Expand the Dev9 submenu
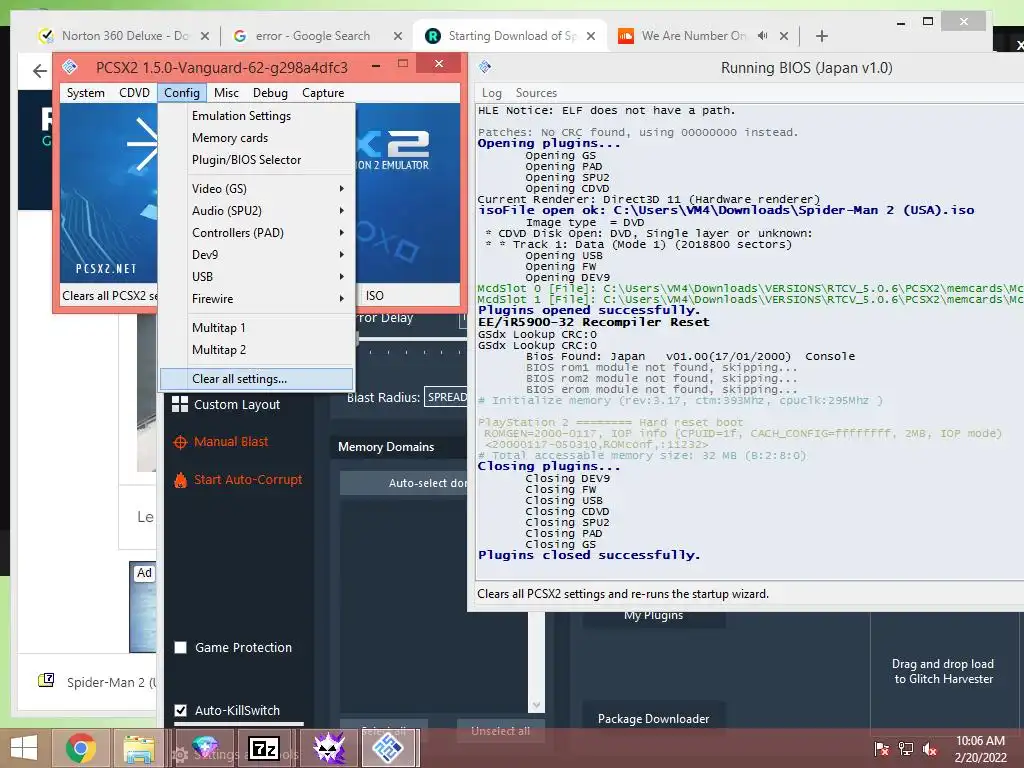Viewport: 1024px width, 768px height. (x=257, y=255)
